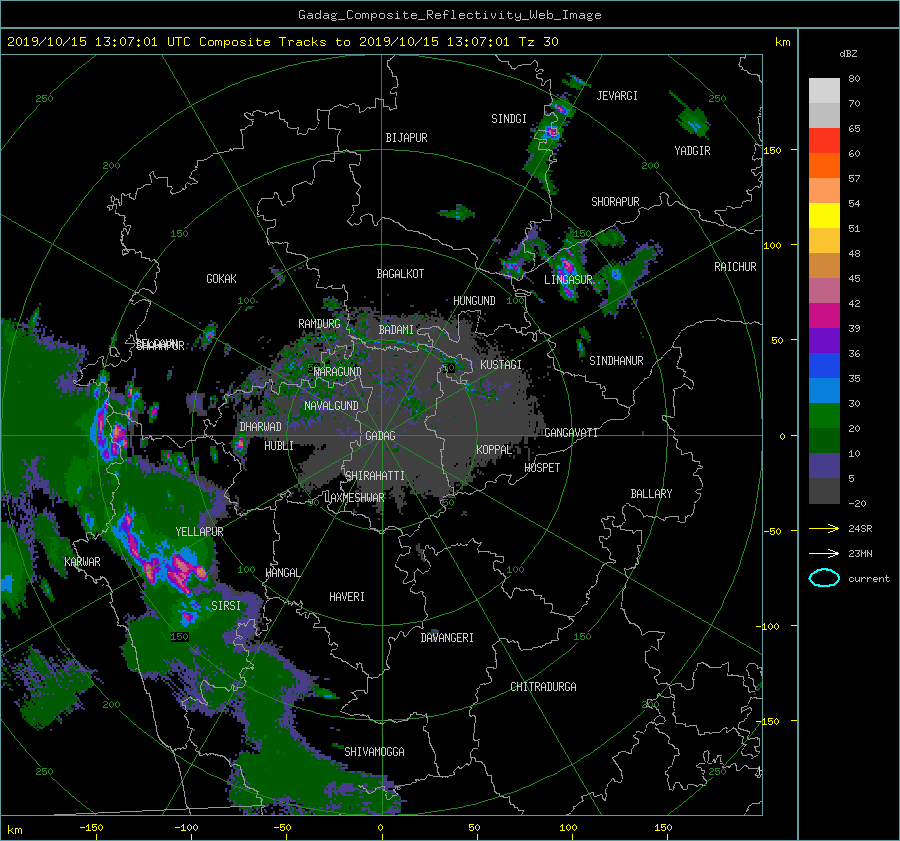
Task: Select the blue 36 dBZ legend swatch
Action: 824,365
